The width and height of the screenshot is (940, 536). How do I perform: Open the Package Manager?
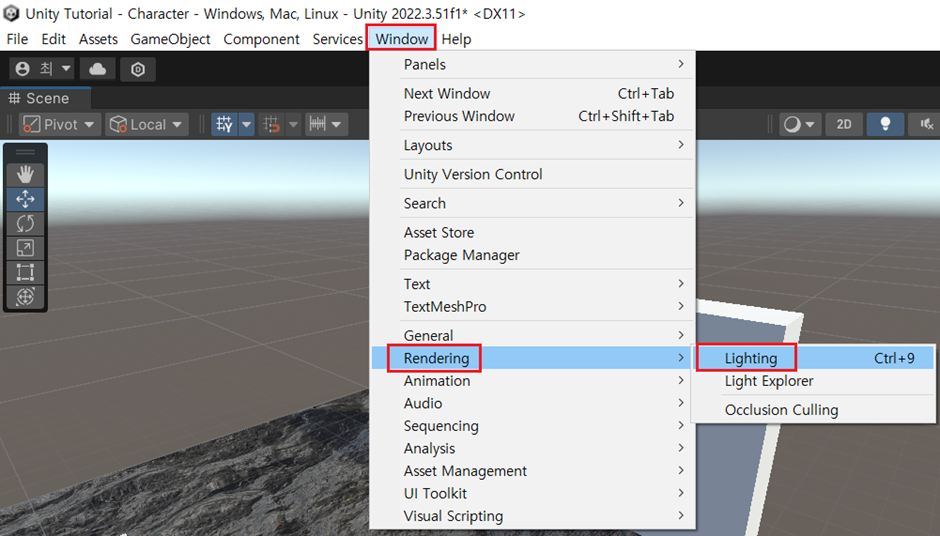coord(532,255)
